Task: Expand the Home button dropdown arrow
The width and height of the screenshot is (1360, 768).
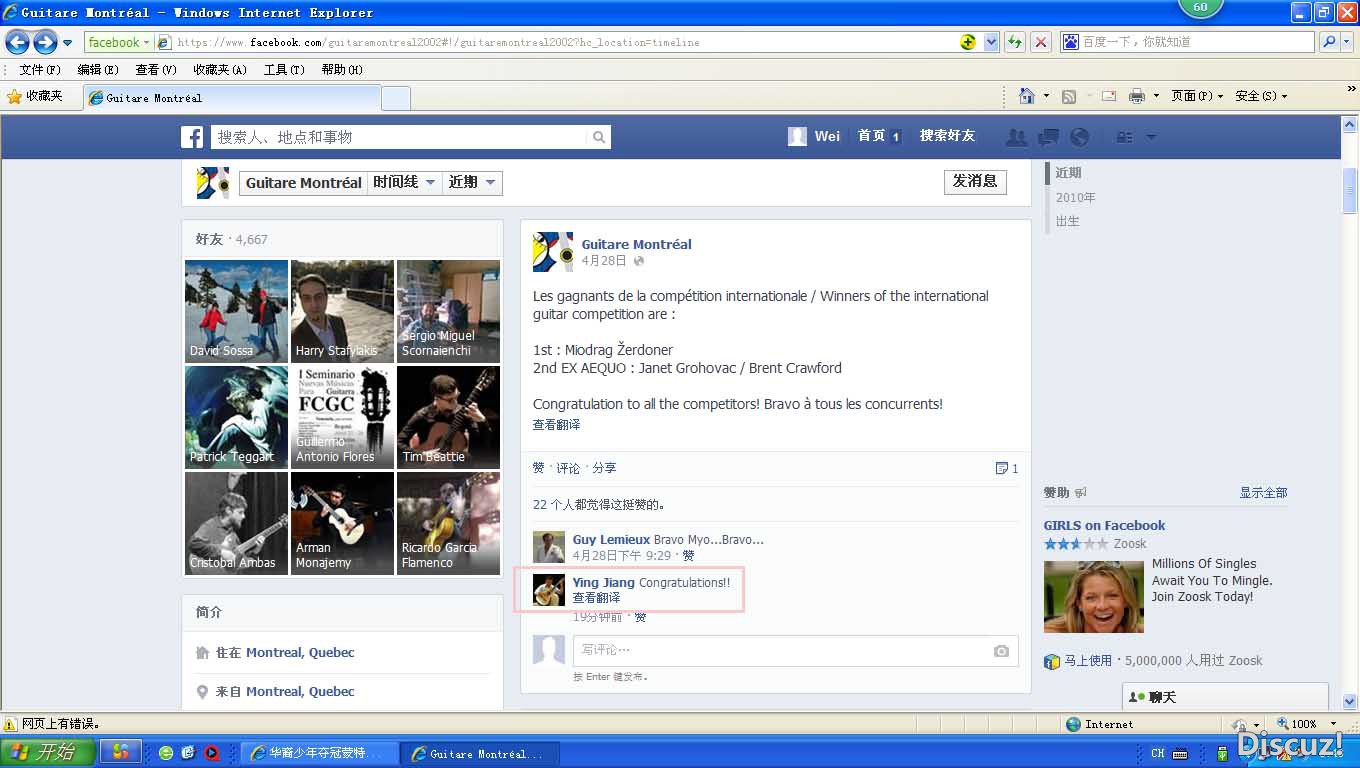Action: point(1046,96)
